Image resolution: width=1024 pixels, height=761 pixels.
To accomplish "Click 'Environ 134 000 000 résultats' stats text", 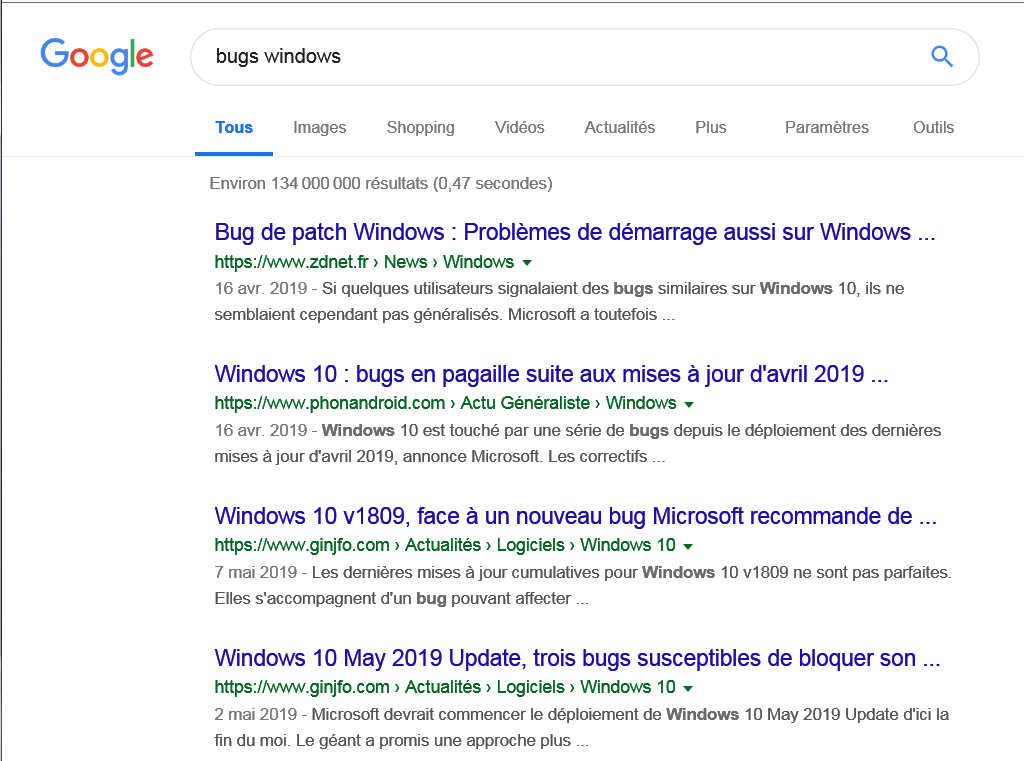I will [x=381, y=184].
